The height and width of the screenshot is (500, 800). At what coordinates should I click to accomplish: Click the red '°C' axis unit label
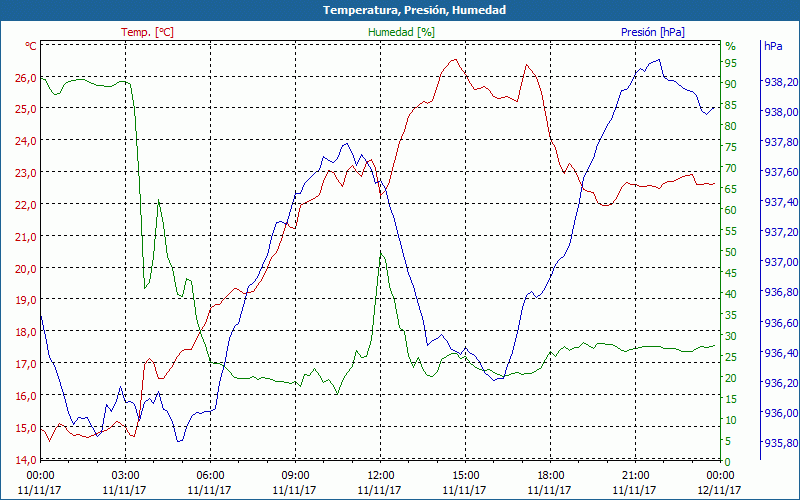tap(31, 46)
